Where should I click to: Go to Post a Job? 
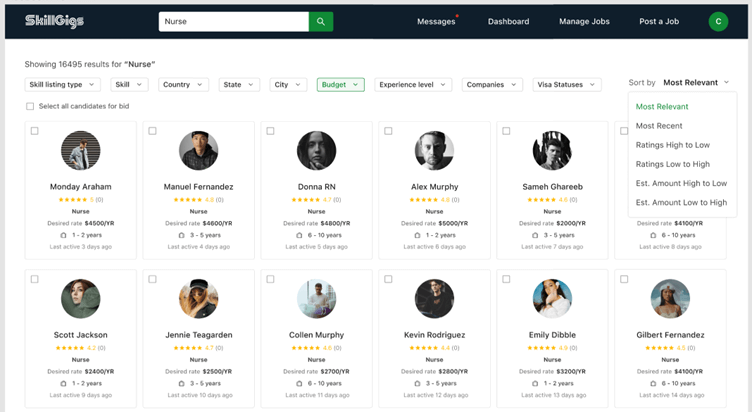click(661, 21)
